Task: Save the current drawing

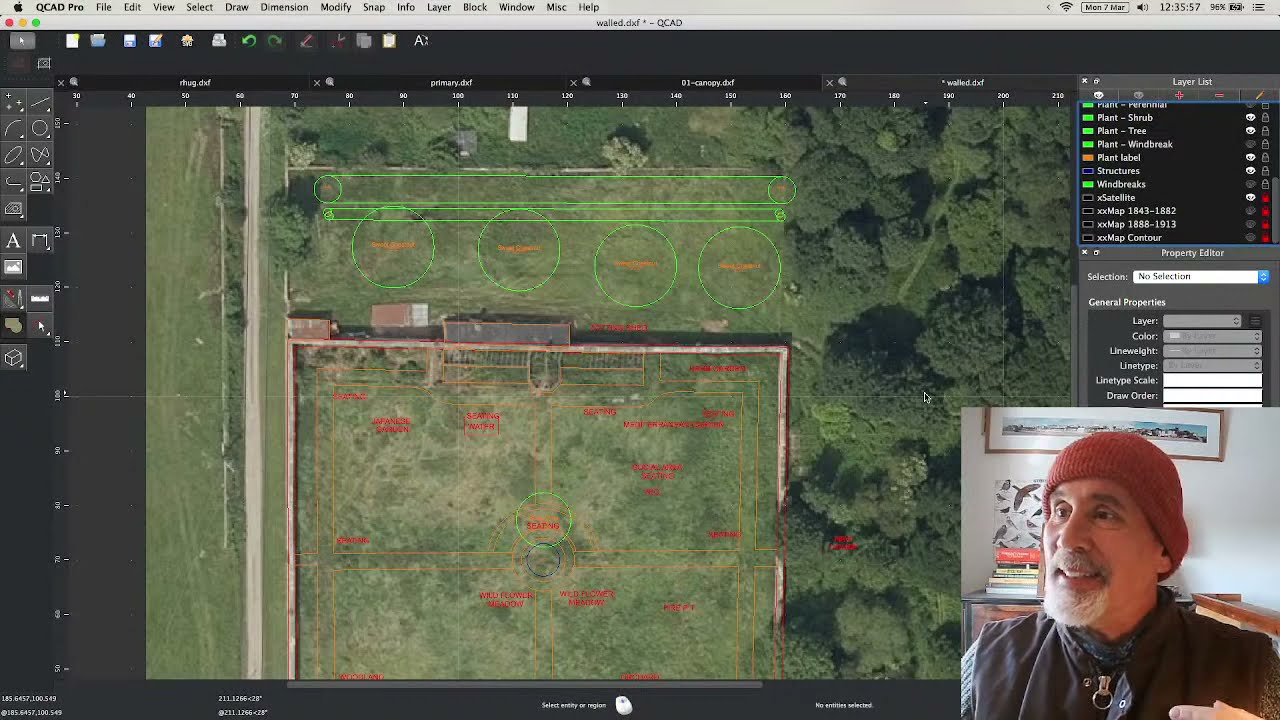Action: coord(129,41)
